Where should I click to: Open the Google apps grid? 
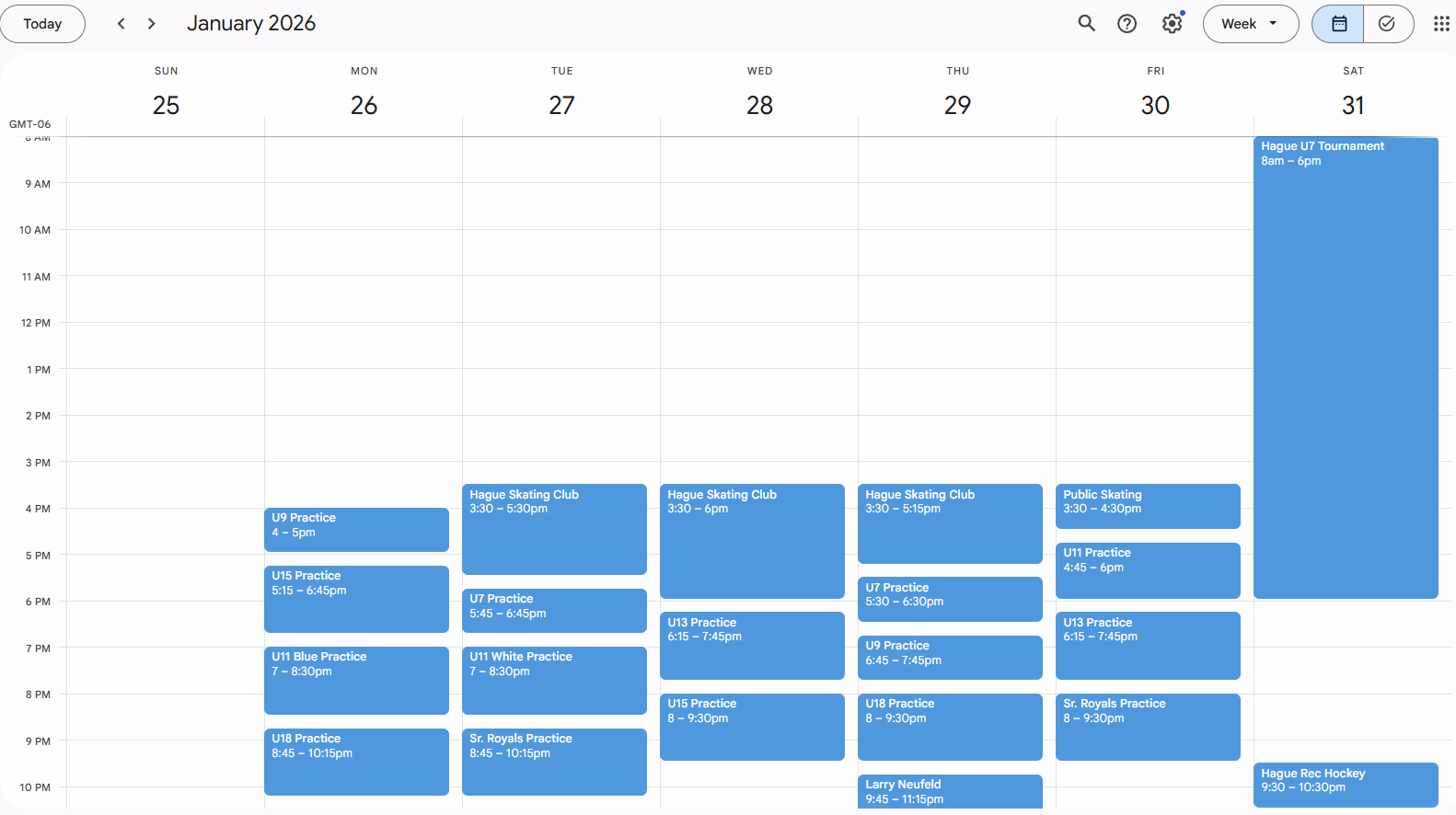1440,24
